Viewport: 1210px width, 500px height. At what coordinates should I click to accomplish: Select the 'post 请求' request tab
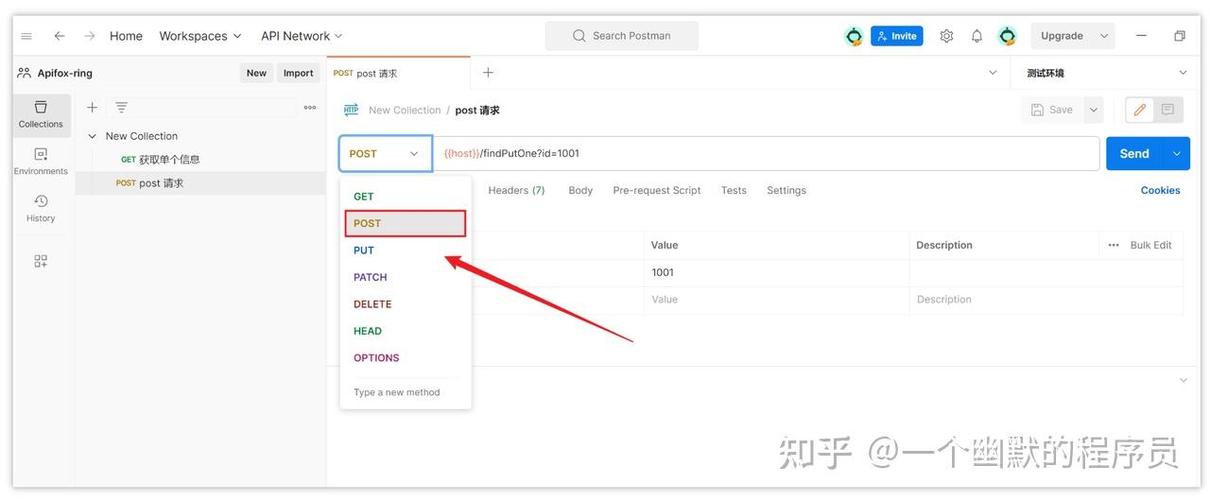pos(398,73)
